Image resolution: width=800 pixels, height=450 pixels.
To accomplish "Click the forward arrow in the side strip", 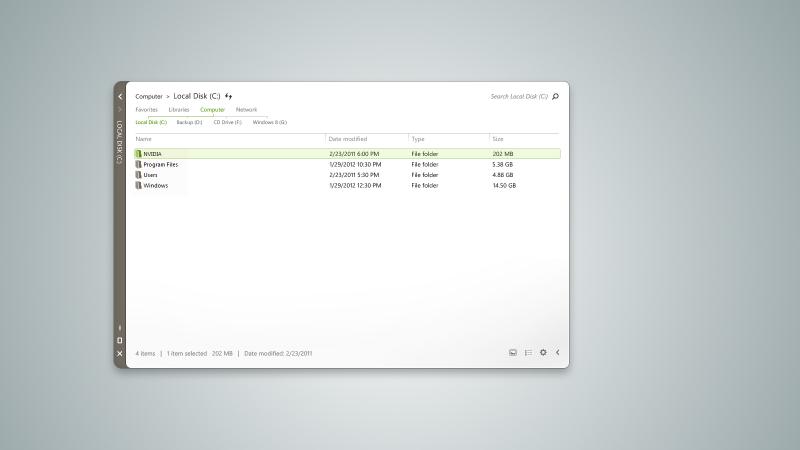I will (120, 109).
